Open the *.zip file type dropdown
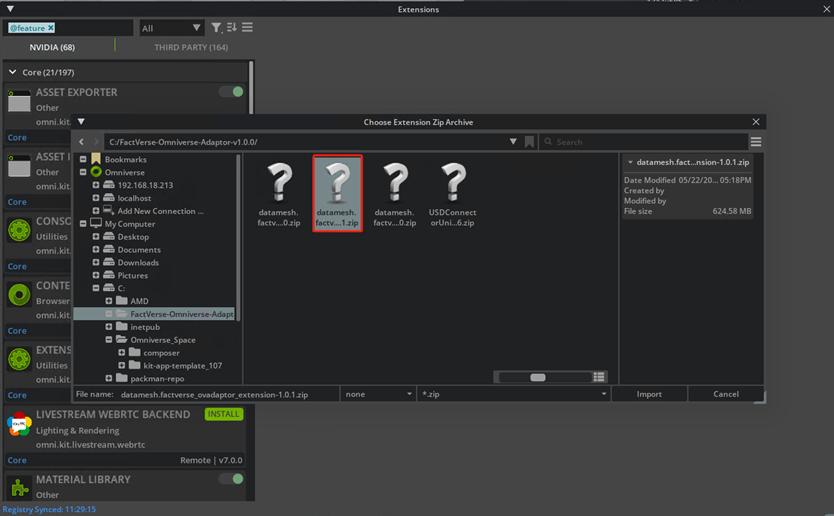Screen dimensions: 834x516 click(x=513, y=394)
